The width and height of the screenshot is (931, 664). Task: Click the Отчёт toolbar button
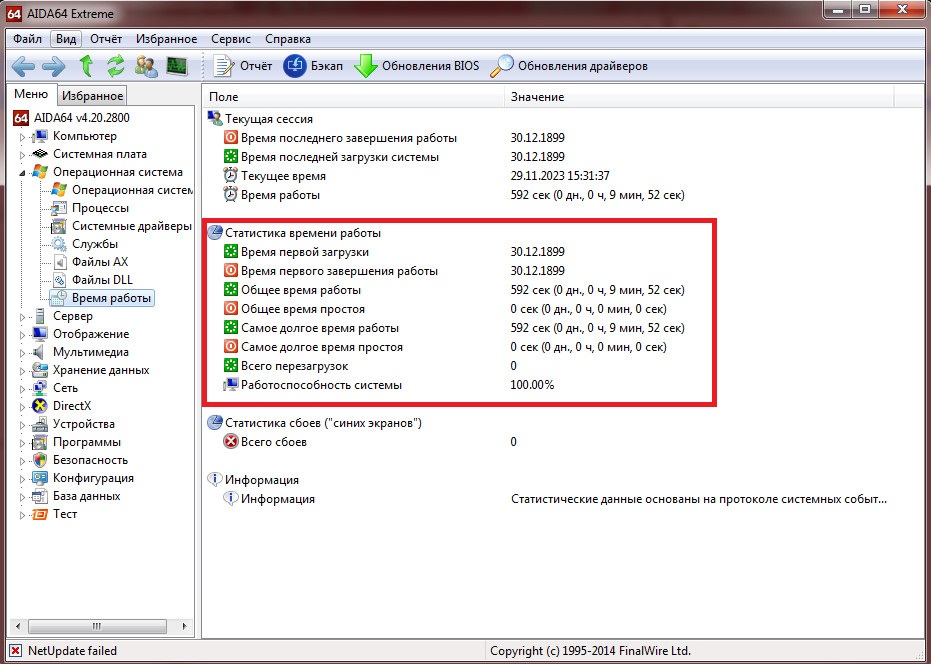(242, 66)
